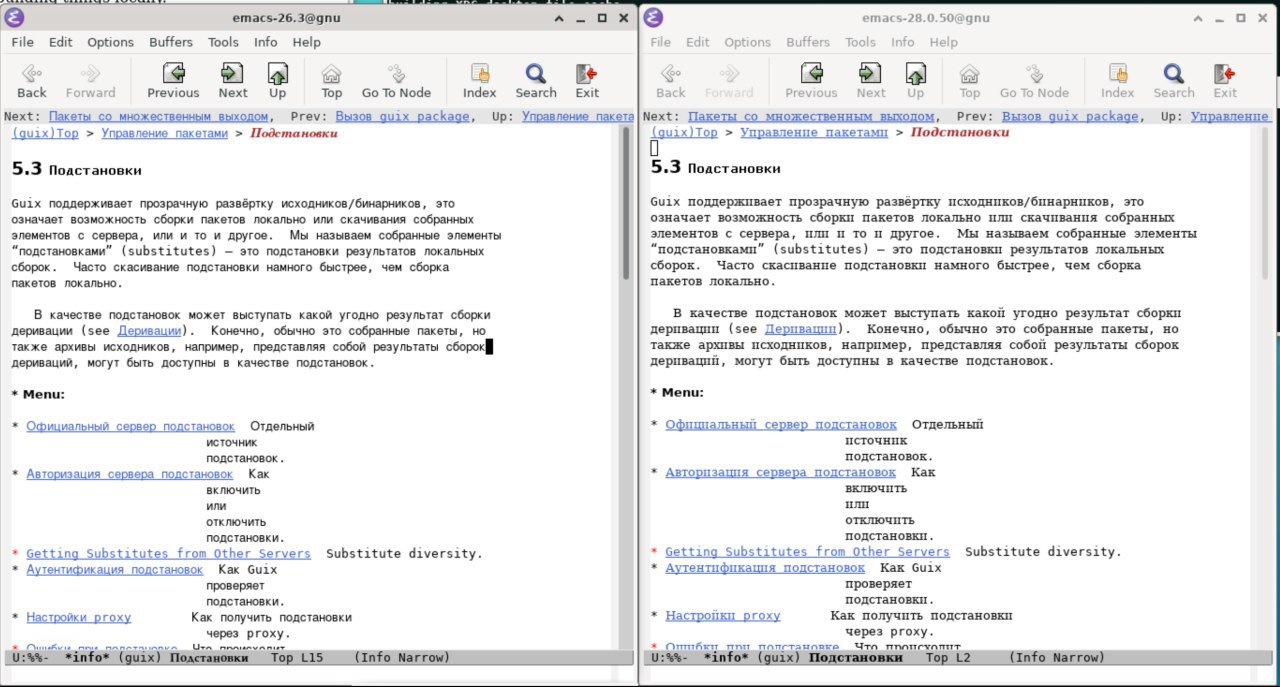Open Help menu in emacs-26.3
The image size is (1280, 687).
(306, 42)
